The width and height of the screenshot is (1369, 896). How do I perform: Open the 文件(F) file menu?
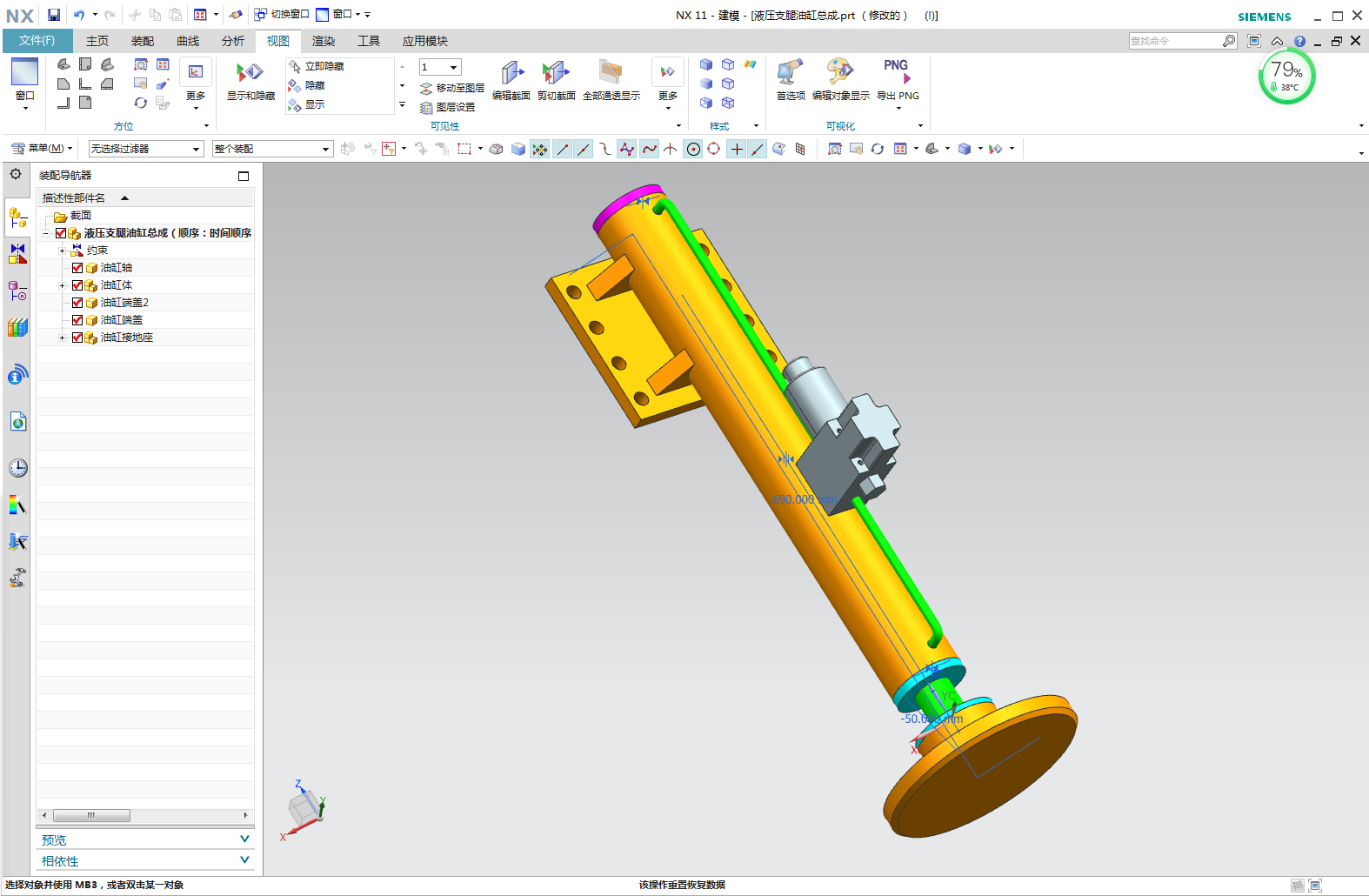click(37, 41)
